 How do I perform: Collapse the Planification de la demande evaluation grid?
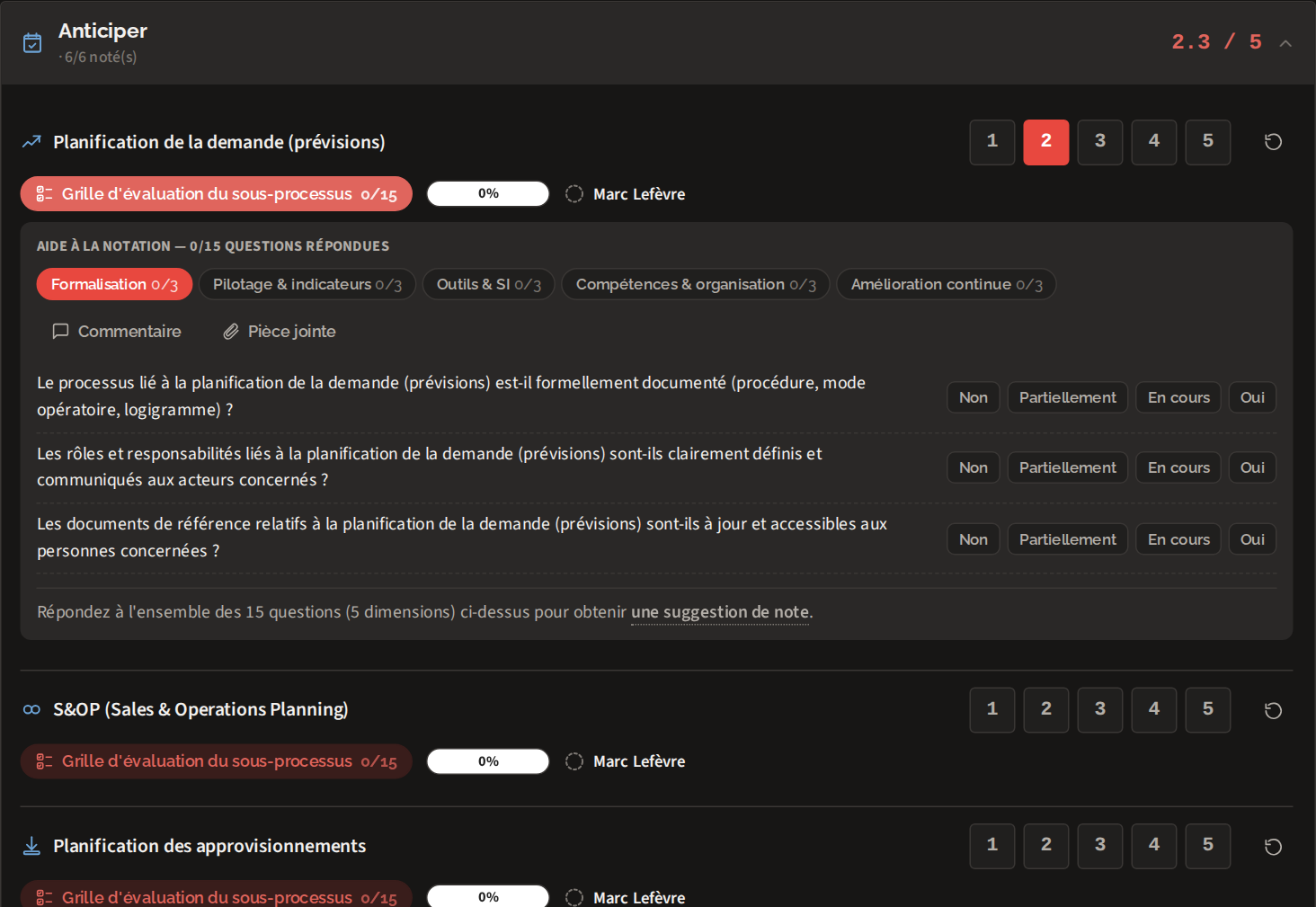click(217, 194)
